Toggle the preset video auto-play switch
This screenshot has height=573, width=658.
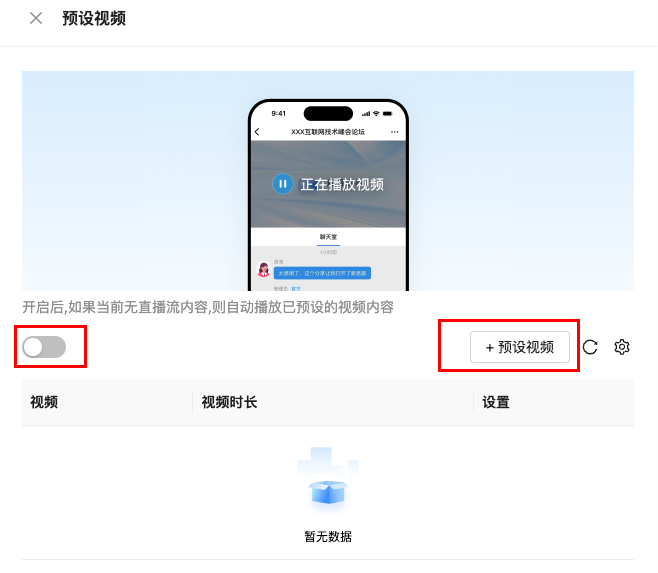tap(44, 347)
